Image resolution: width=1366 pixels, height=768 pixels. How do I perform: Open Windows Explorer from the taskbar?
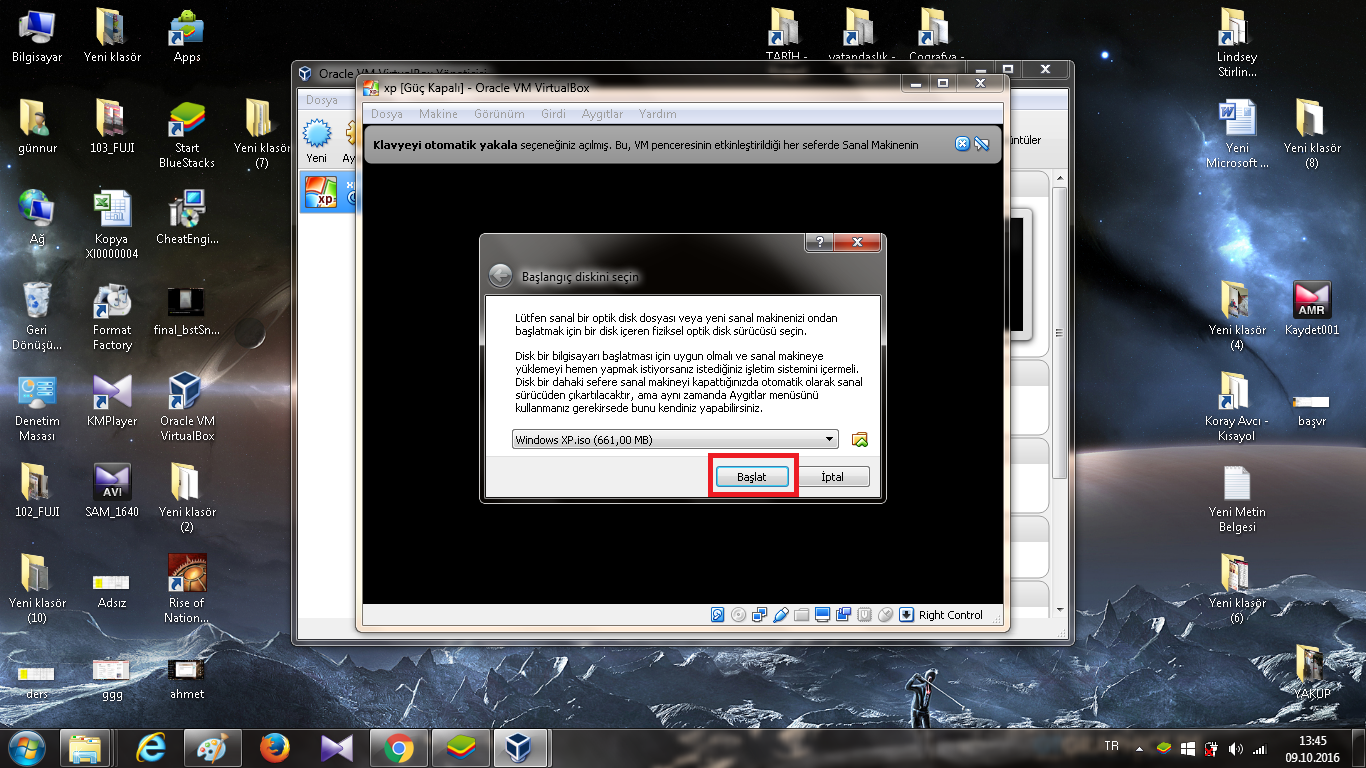(x=86, y=748)
